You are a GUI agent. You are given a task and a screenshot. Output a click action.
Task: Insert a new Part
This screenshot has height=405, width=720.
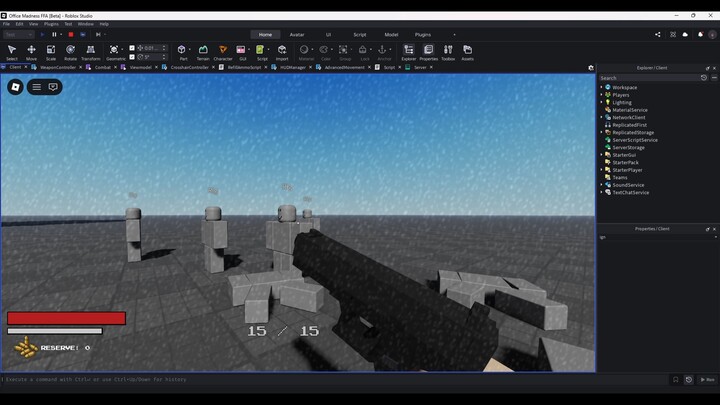click(182, 50)
